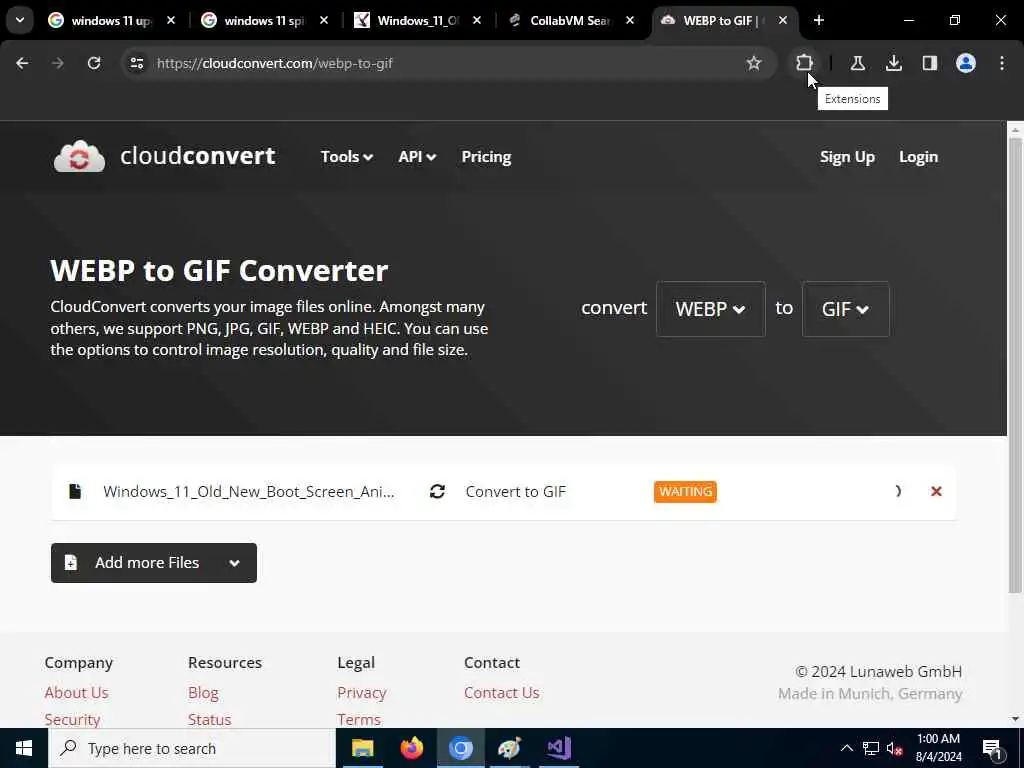Image resolution: width=1024 pixels, height=768 pixels.
Task: Open the Chrome downloads icon
Action: [x=893, y=63]
